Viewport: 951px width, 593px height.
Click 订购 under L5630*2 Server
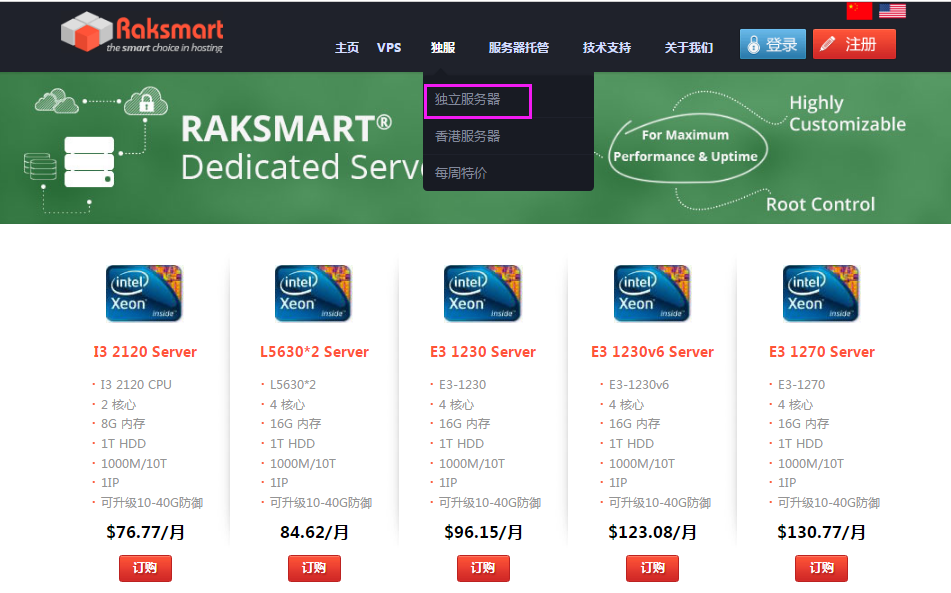314,568
